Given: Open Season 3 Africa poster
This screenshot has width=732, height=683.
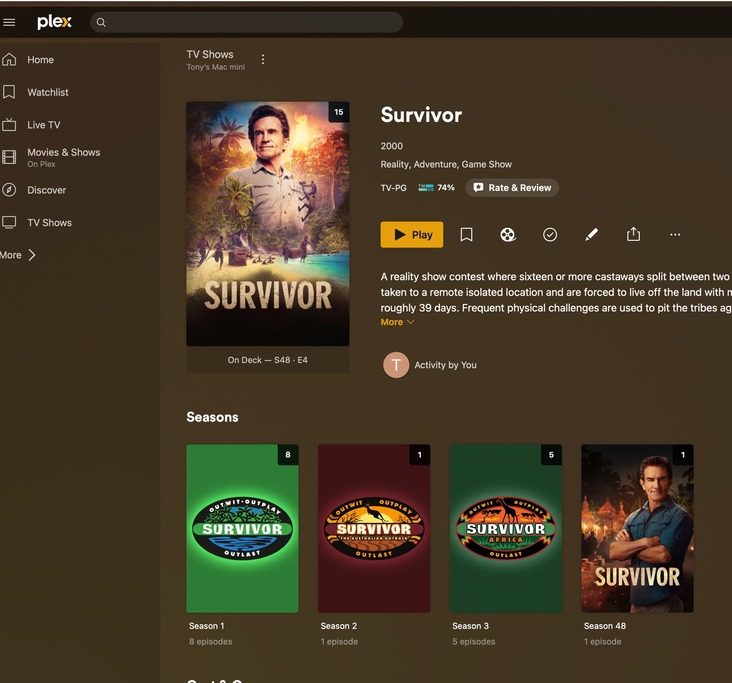Looking at the screenshot, I should 506,528.
